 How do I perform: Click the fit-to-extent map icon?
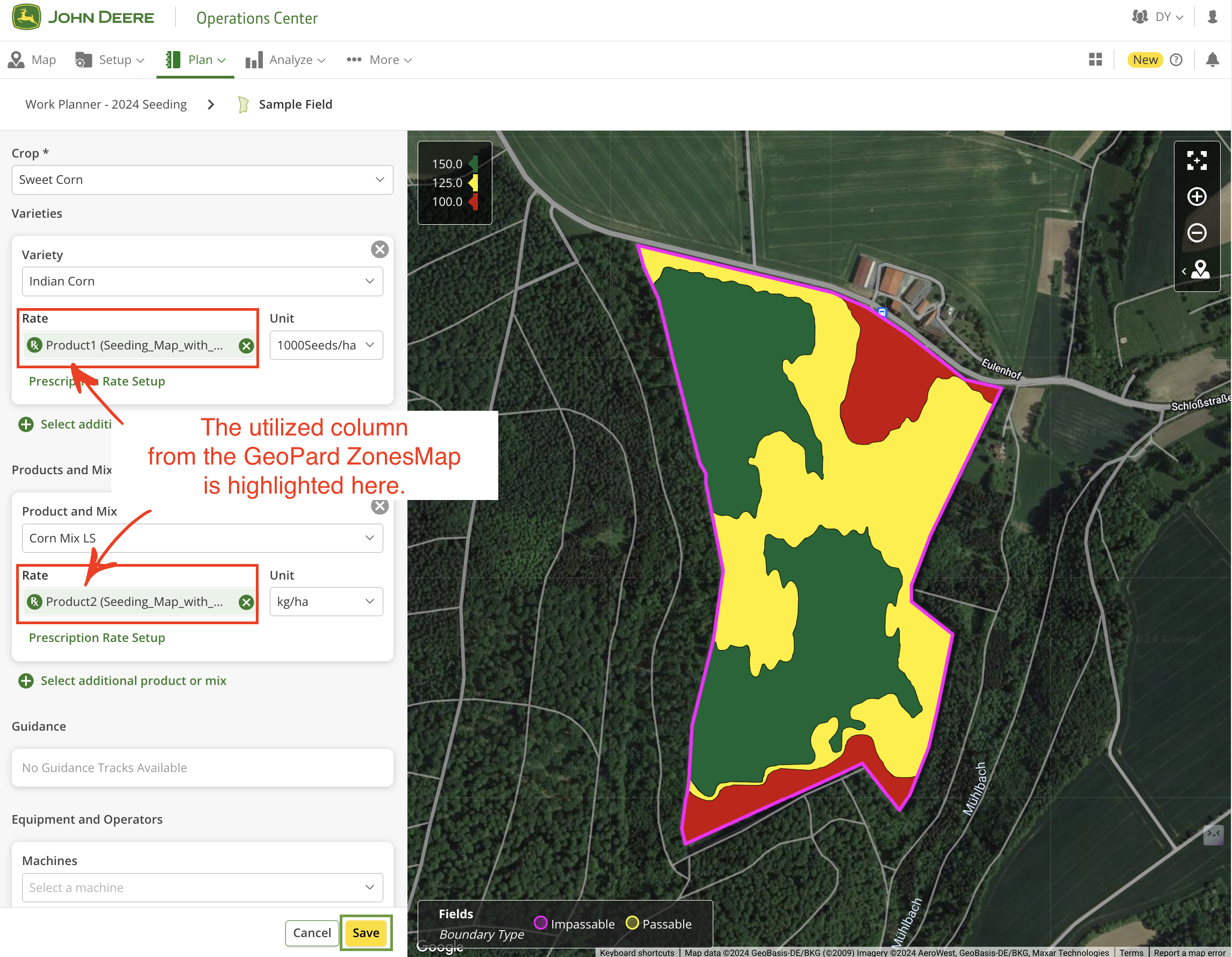(x=1197, y=160)
